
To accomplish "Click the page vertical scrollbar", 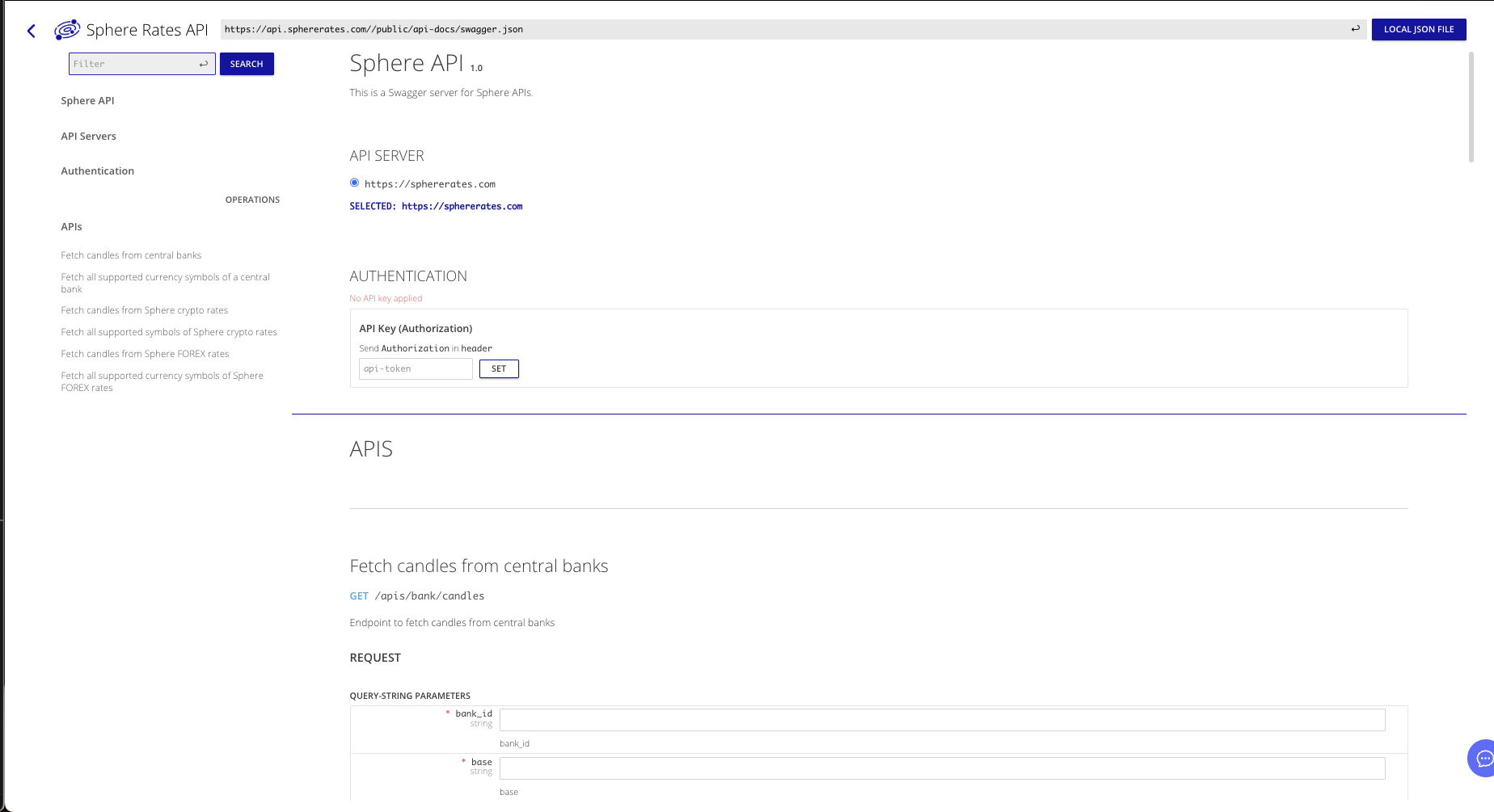I will coord(1471,107).
